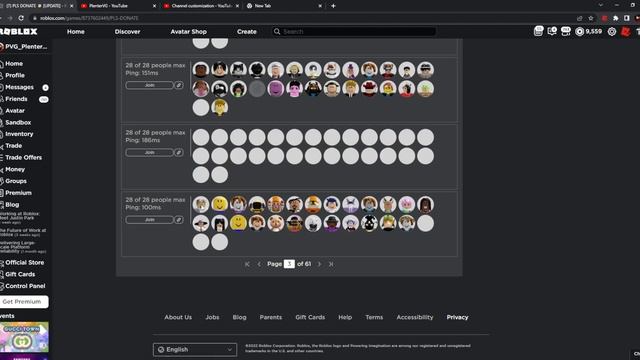640x360 pixels.
Task: Open Profile in the left sidebar
Action: coord(15,76)
